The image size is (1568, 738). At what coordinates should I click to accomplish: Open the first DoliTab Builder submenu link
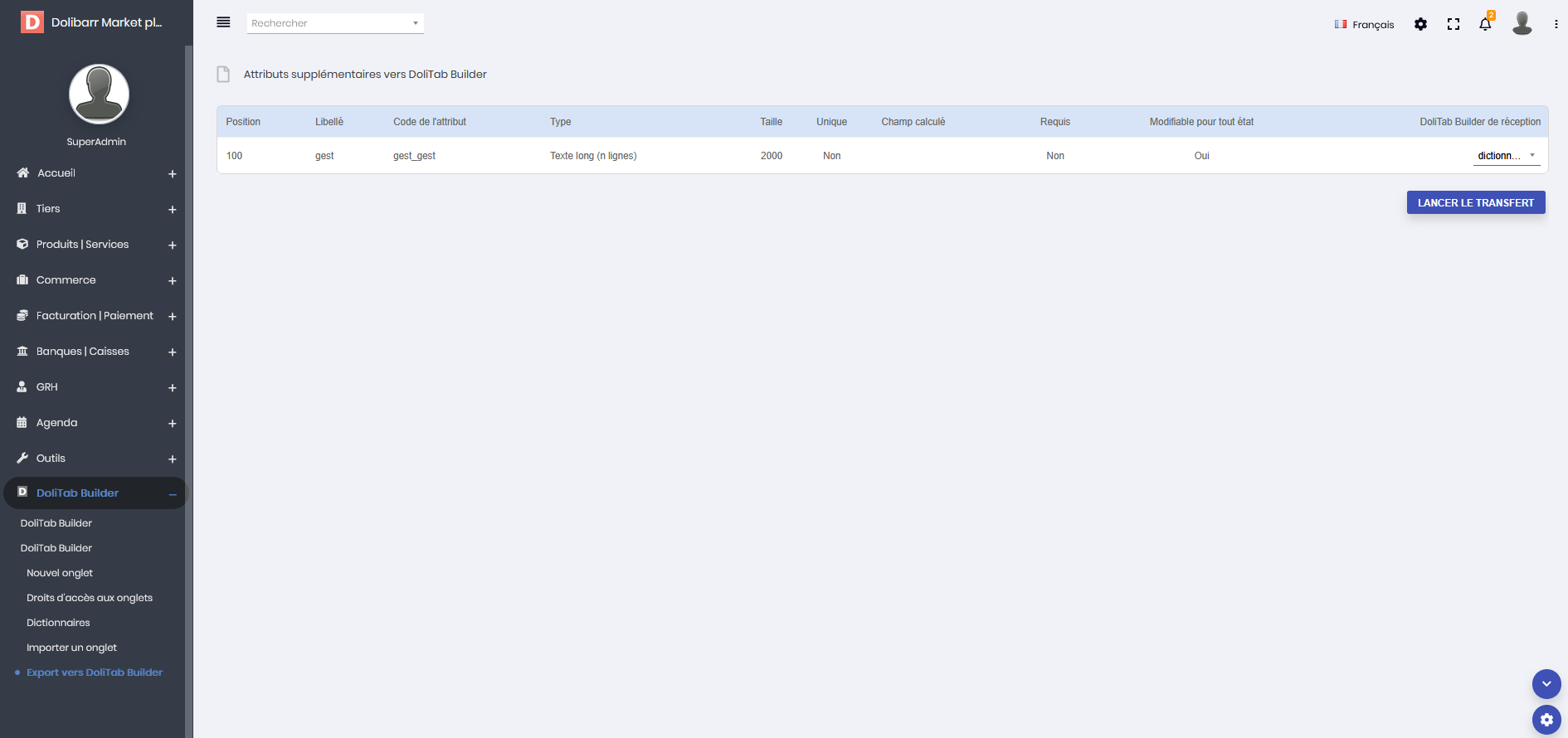56,523
